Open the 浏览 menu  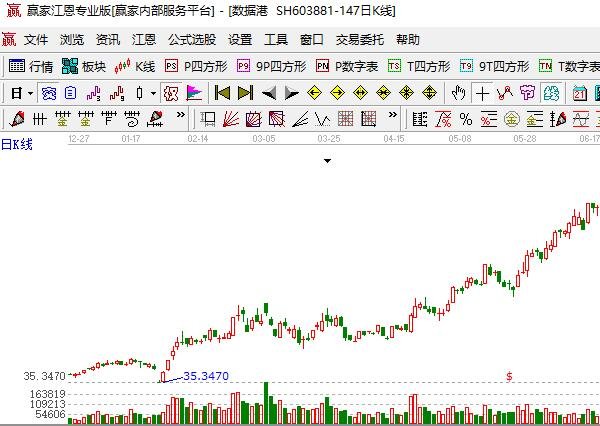72,39
